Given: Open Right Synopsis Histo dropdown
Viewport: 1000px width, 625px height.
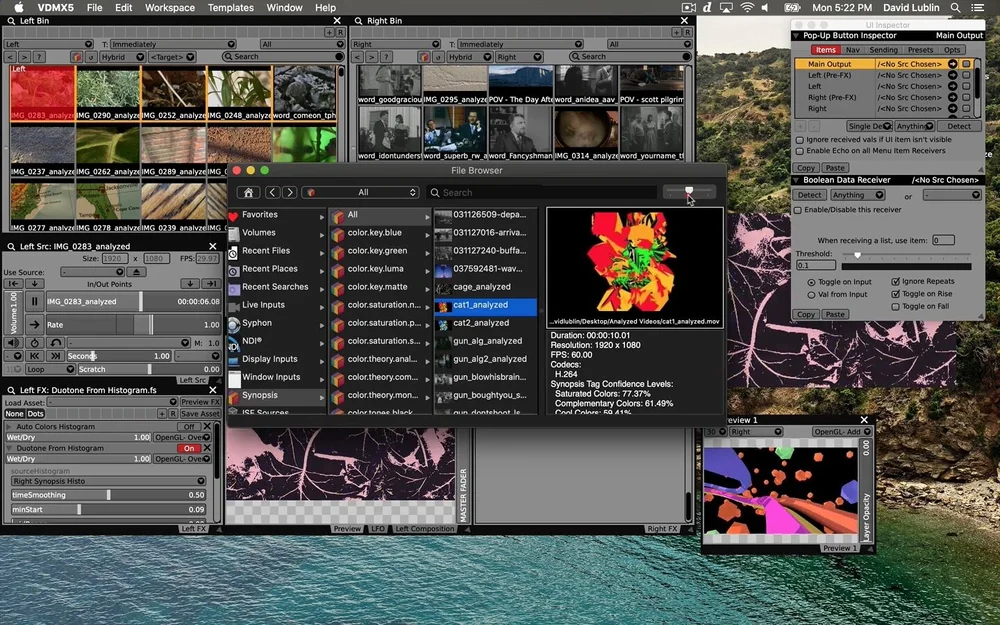Looking at the screenshot, I should [108, 482].
